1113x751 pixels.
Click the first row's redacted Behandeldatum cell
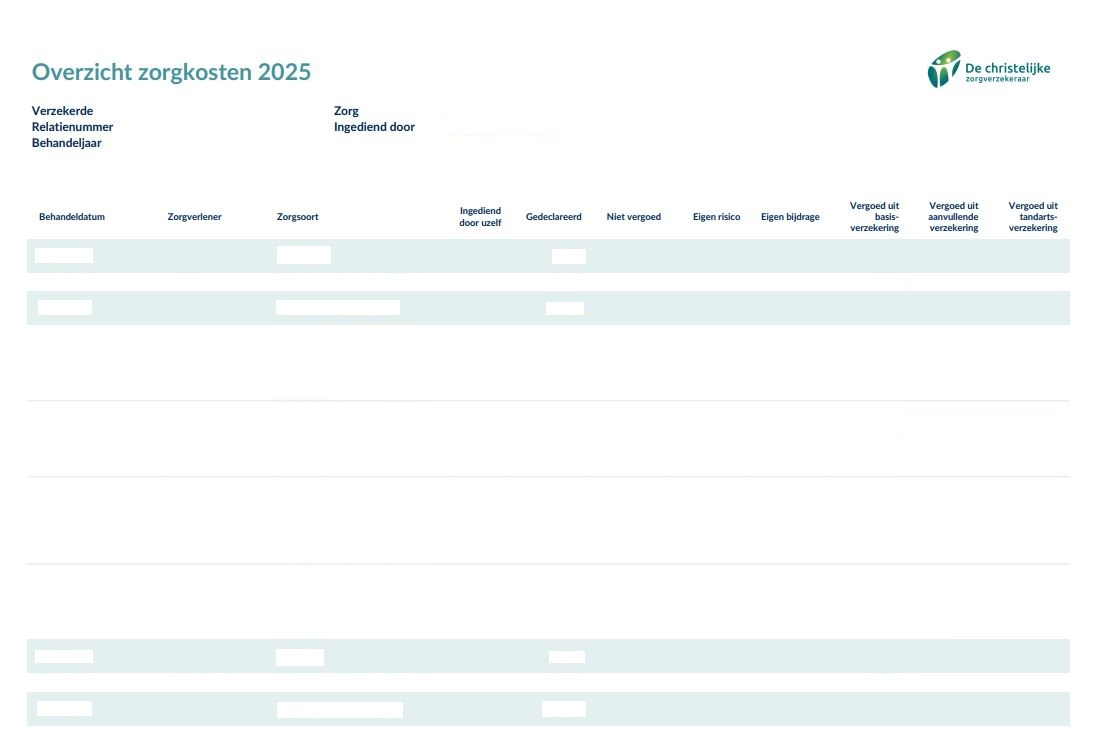(x=64, y=255)
